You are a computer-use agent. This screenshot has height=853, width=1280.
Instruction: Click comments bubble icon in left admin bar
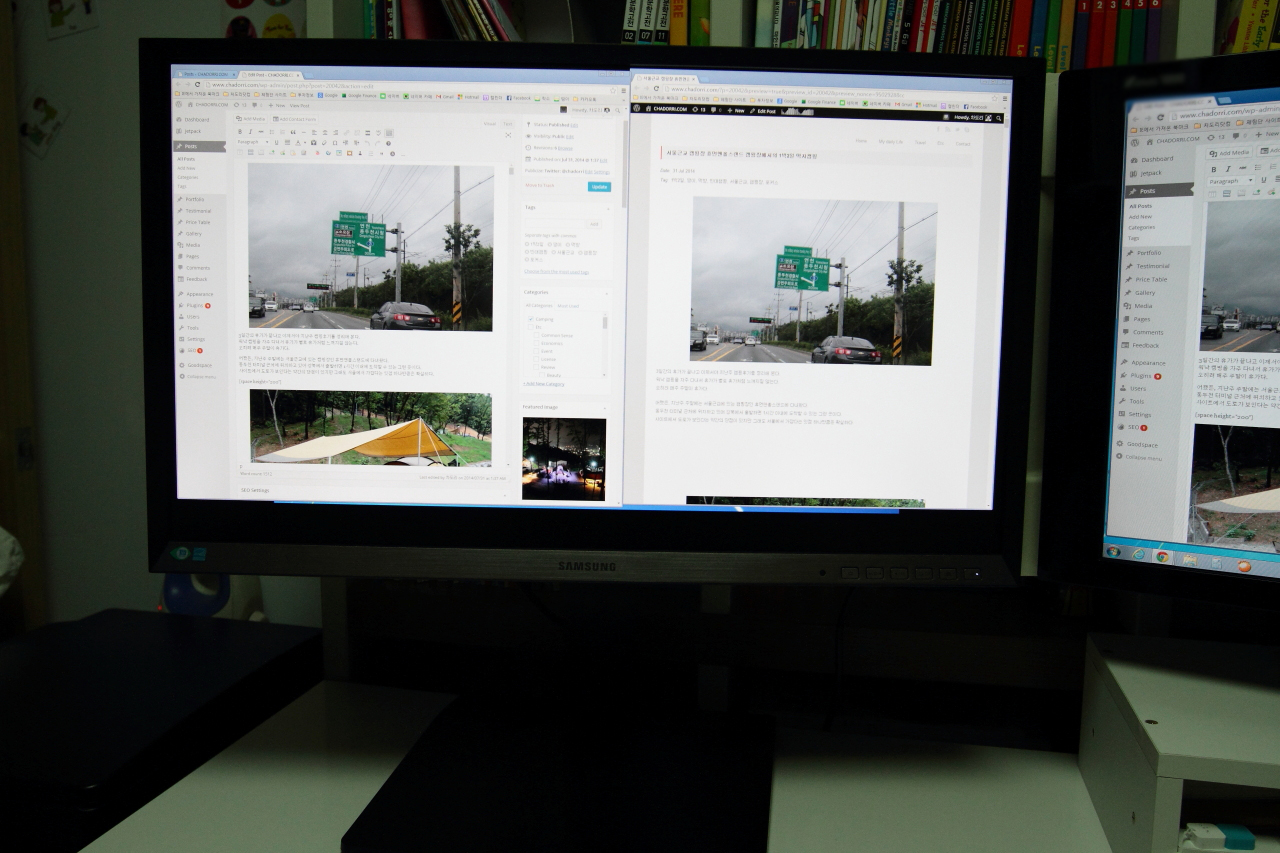coord(256,105)
